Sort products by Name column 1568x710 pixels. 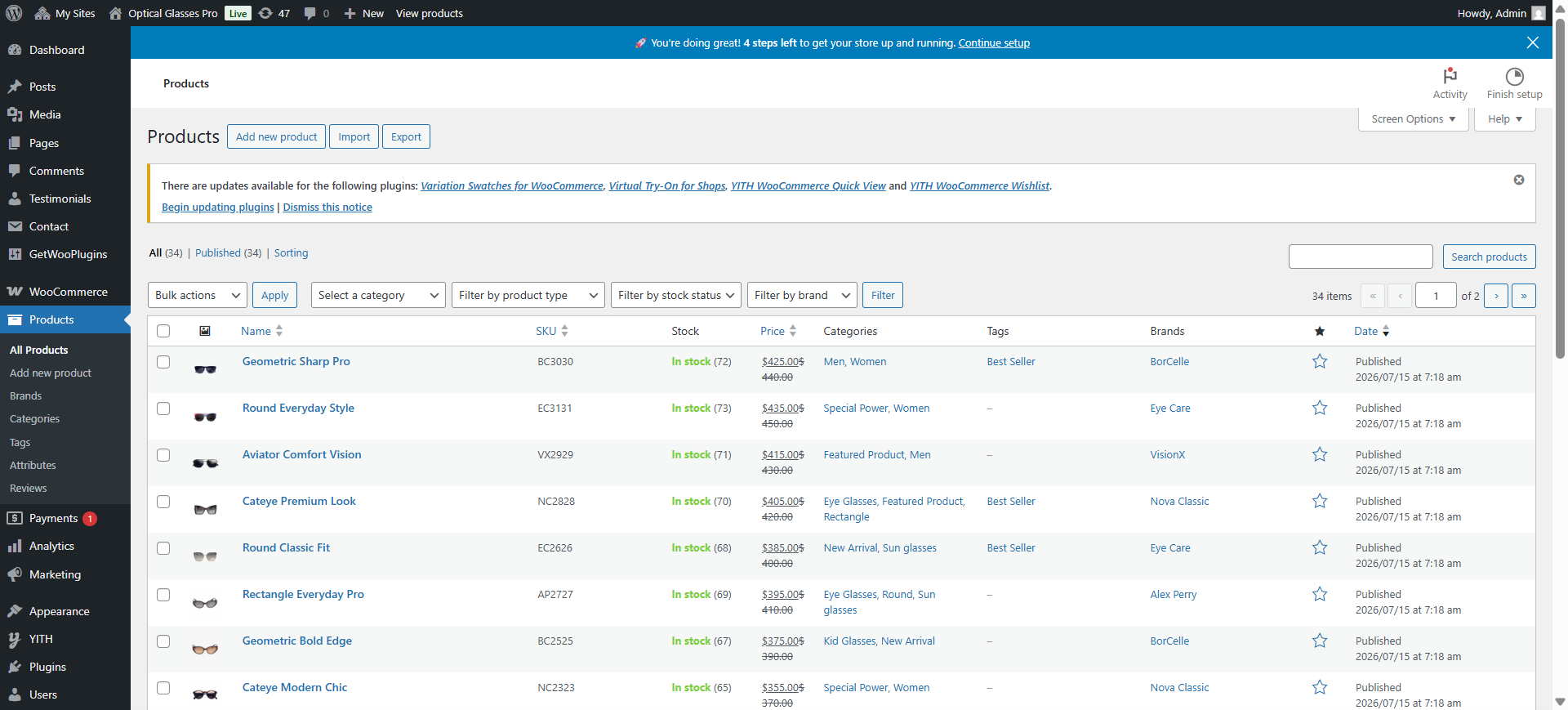[x=261, y=331]
